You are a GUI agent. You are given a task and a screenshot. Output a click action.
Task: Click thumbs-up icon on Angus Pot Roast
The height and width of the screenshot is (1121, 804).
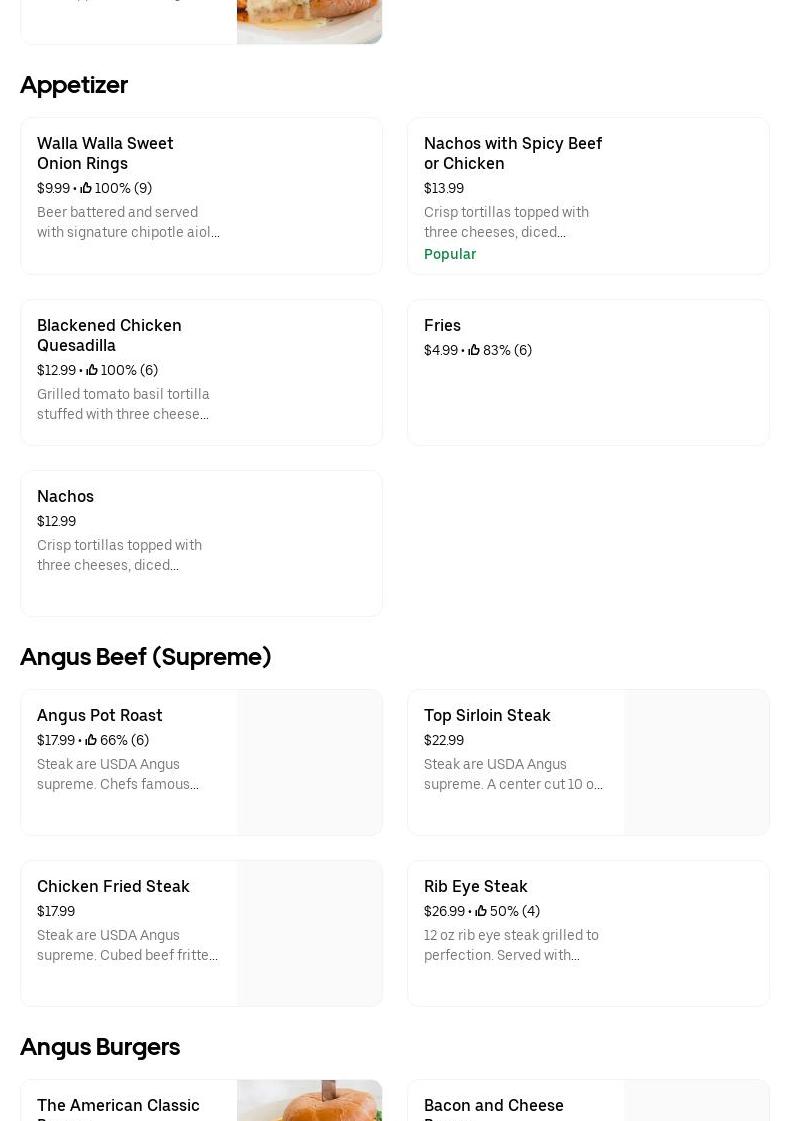click(x=91, y=740)
